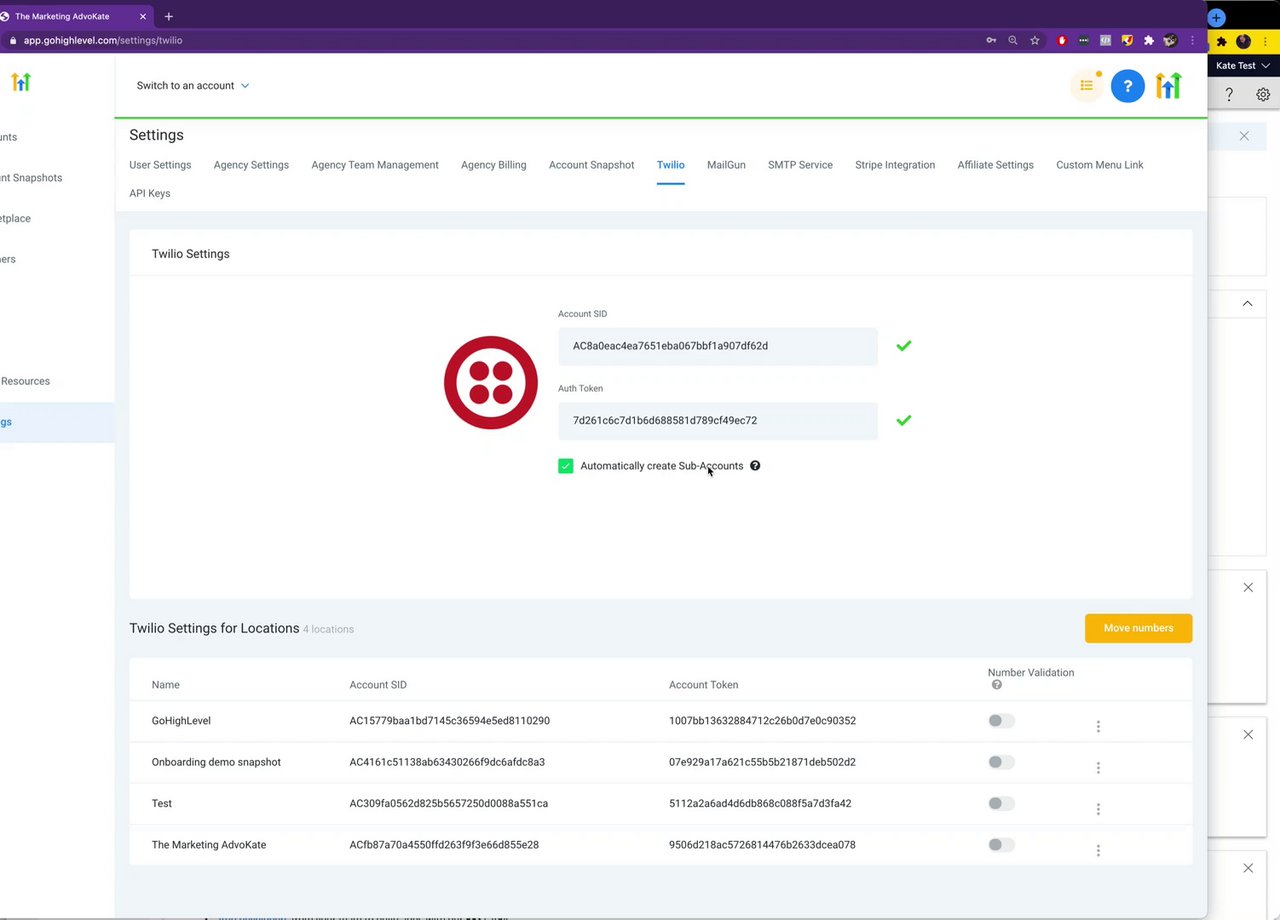The image size is (1280, 920).
Task: Go to Agency Team Management tab
Action: 375,165
